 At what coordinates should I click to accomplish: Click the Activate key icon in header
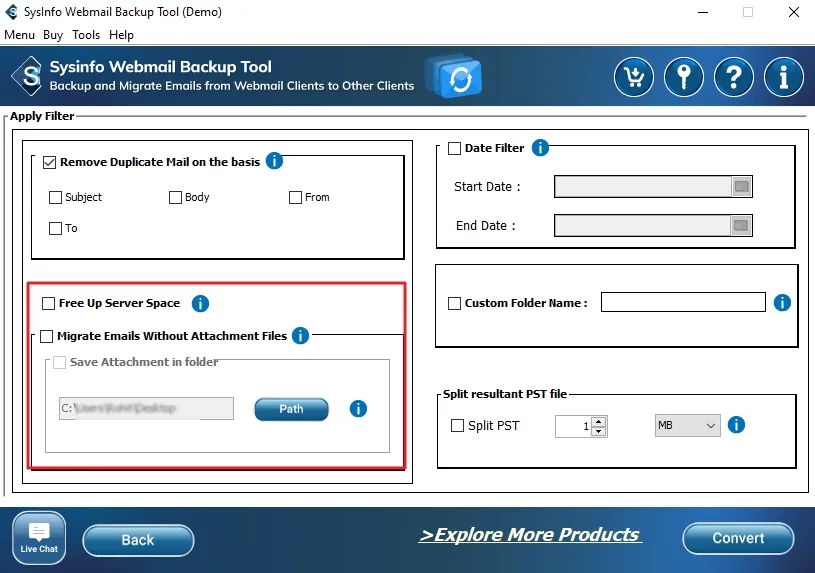pos(683,77)
